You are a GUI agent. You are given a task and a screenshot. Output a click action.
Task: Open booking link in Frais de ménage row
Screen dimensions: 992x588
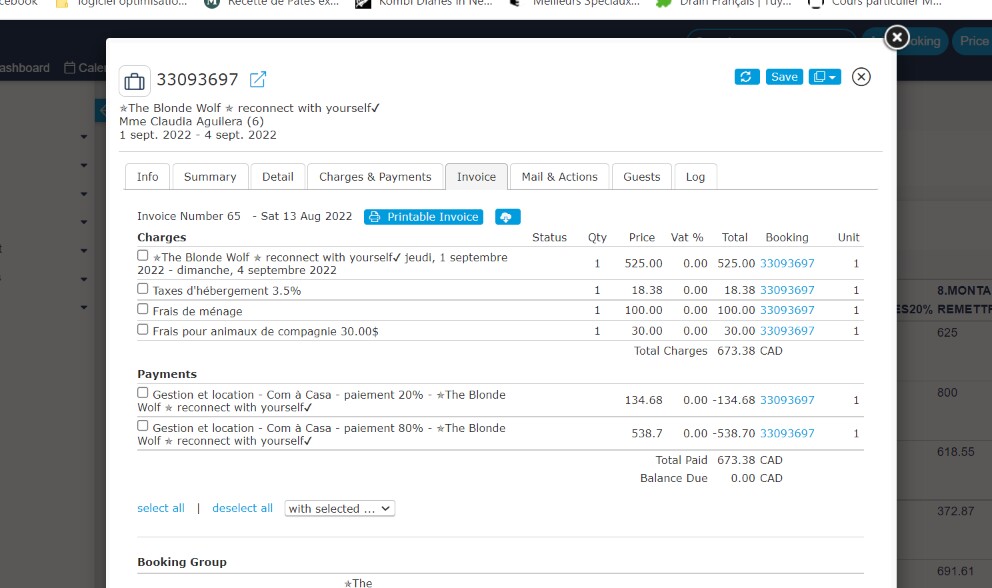[x=787, y=310]
